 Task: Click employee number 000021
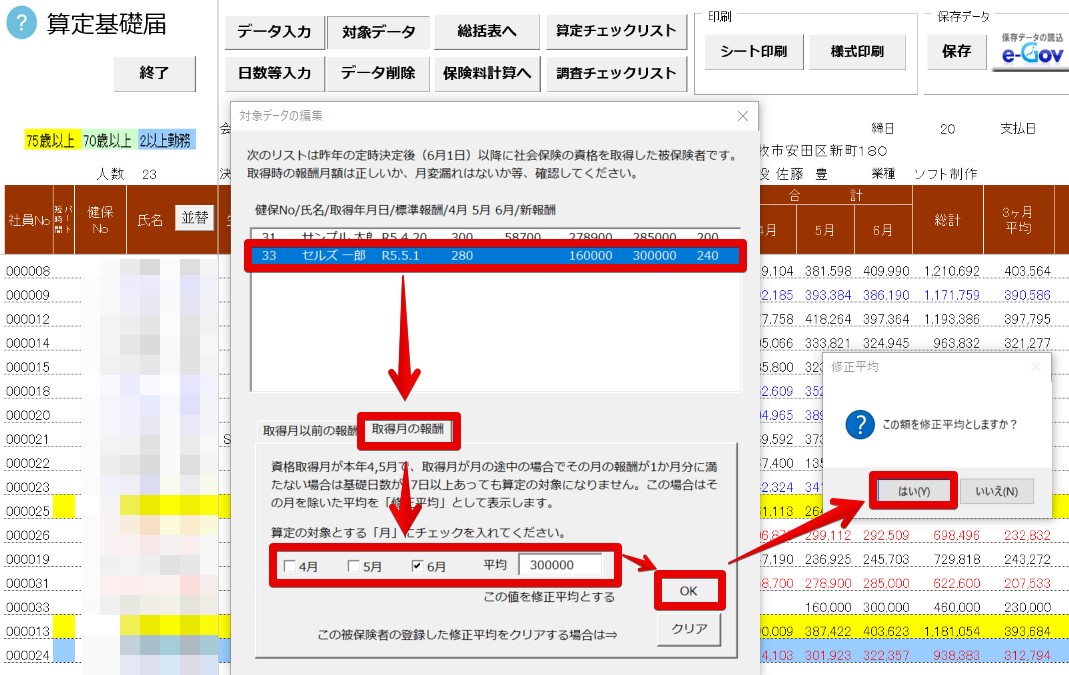(28, 439)
